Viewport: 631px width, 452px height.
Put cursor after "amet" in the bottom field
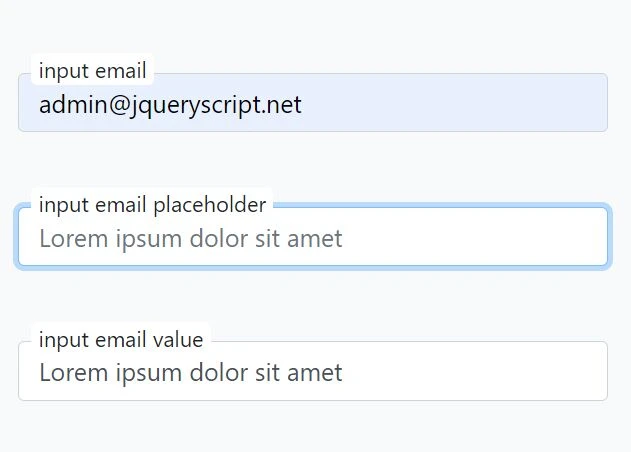[x=344, y=373]
